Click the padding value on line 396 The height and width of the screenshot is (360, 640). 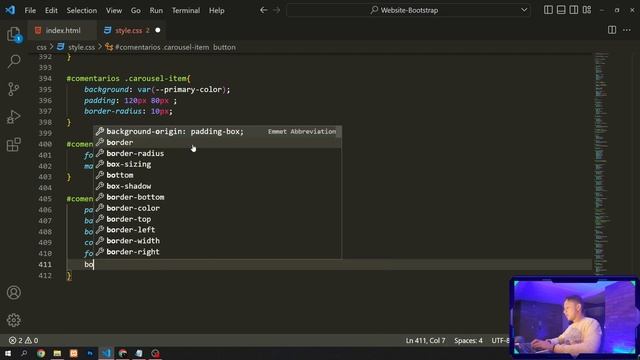pyautogui.click(x=147, y=100)
